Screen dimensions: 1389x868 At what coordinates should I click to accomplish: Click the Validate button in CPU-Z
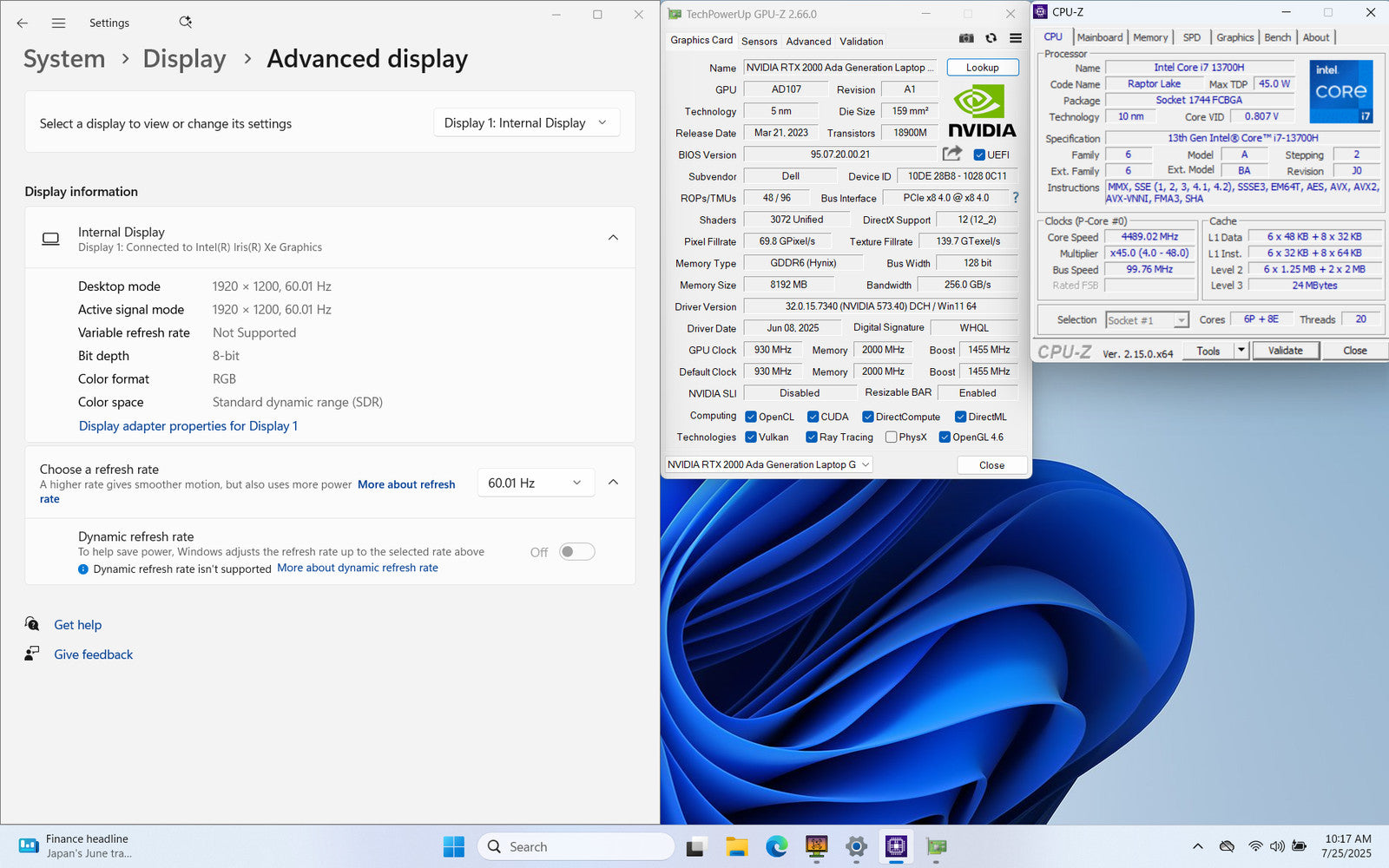pyautogui.click(x=1285, y=351)
